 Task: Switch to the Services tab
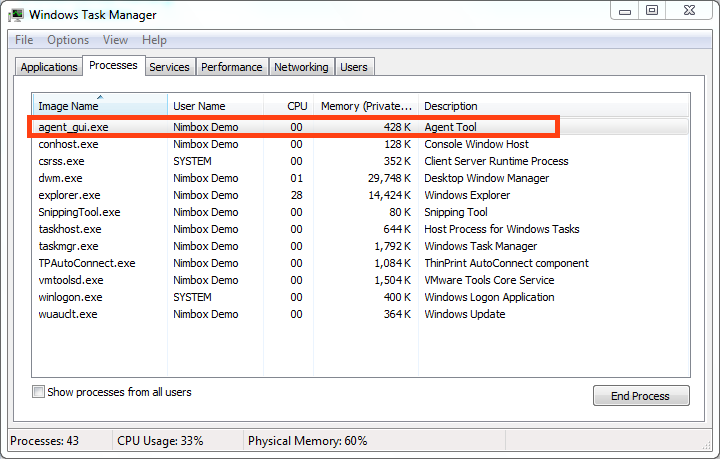(169, 67)
